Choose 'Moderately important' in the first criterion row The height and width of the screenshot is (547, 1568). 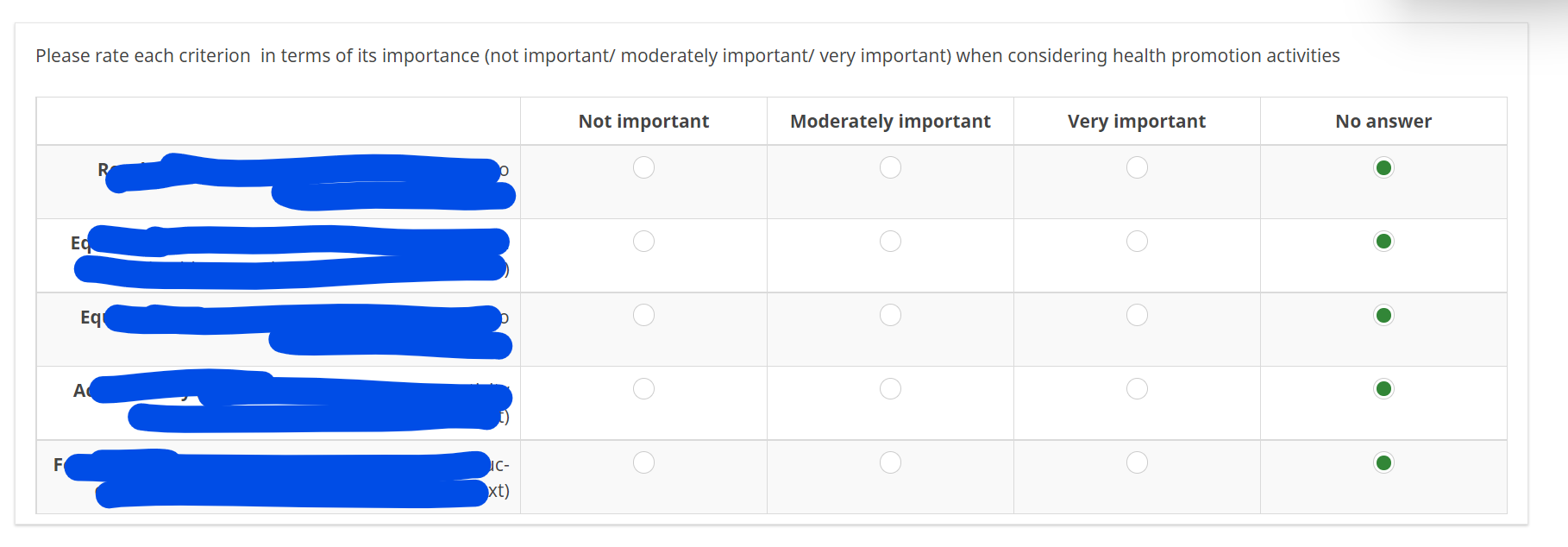click(x=890, y=167)
